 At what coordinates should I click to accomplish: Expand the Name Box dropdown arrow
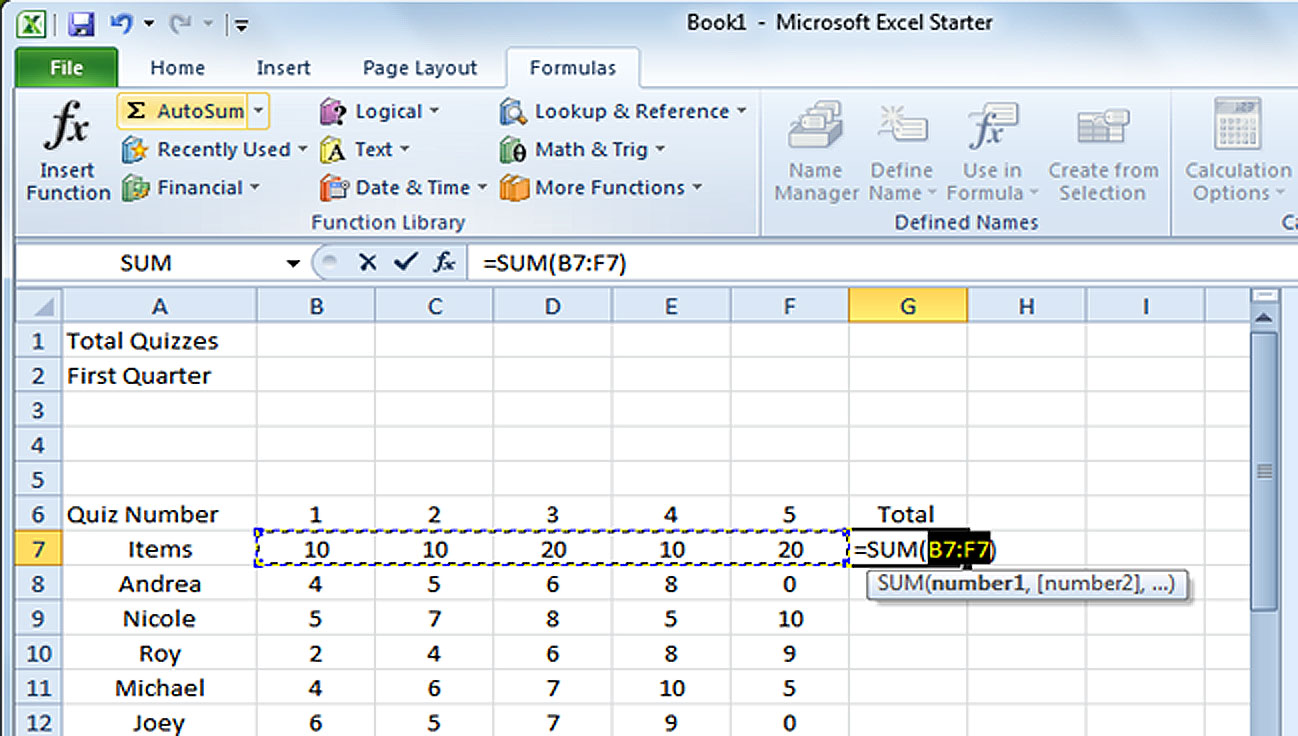click(293, 264)
